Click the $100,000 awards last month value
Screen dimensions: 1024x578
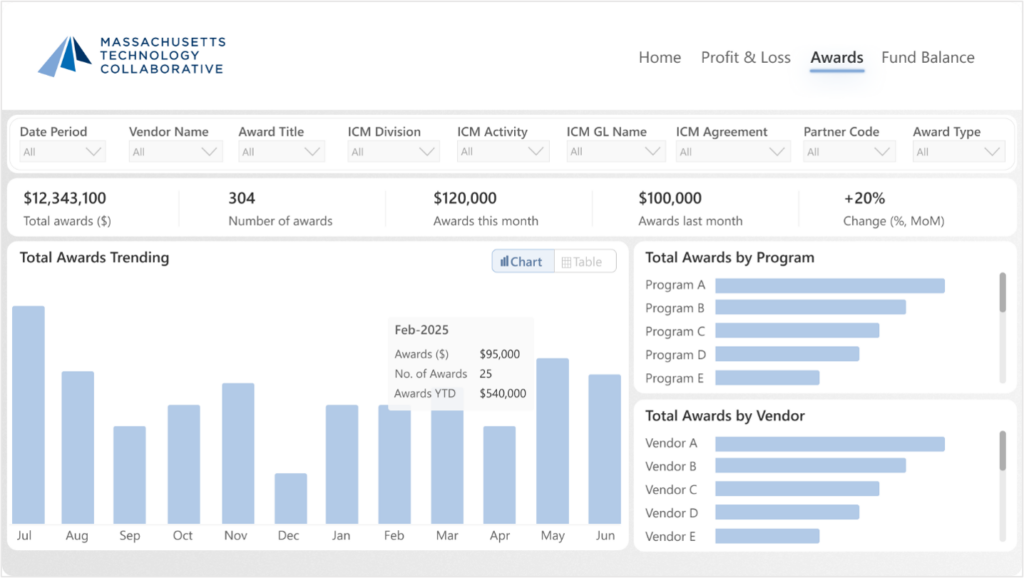[x=670, y=198]
